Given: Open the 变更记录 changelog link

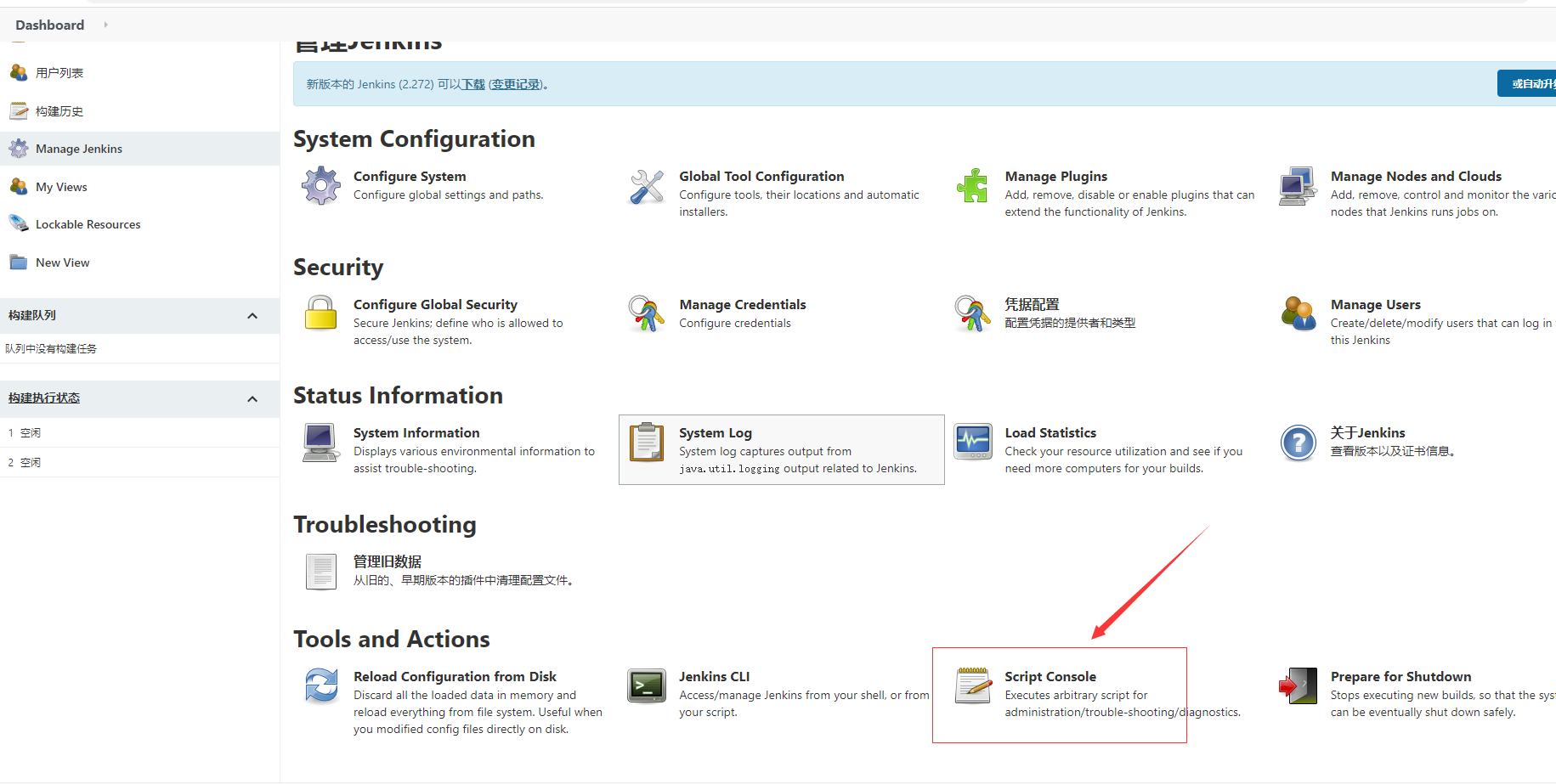Looking at the screenshot, I should tap(516, 84).
